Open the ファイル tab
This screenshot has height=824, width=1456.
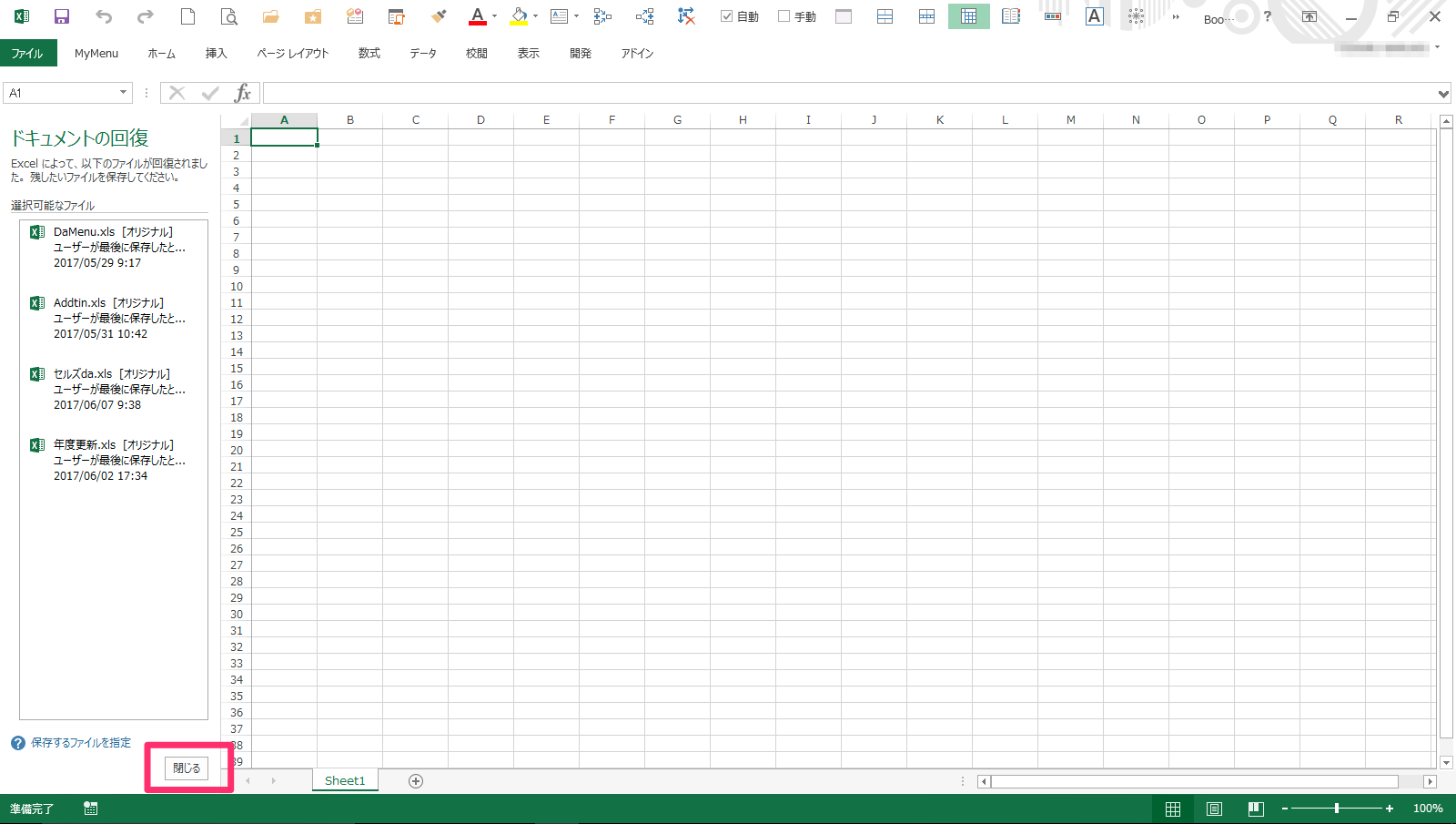point(27,54)
